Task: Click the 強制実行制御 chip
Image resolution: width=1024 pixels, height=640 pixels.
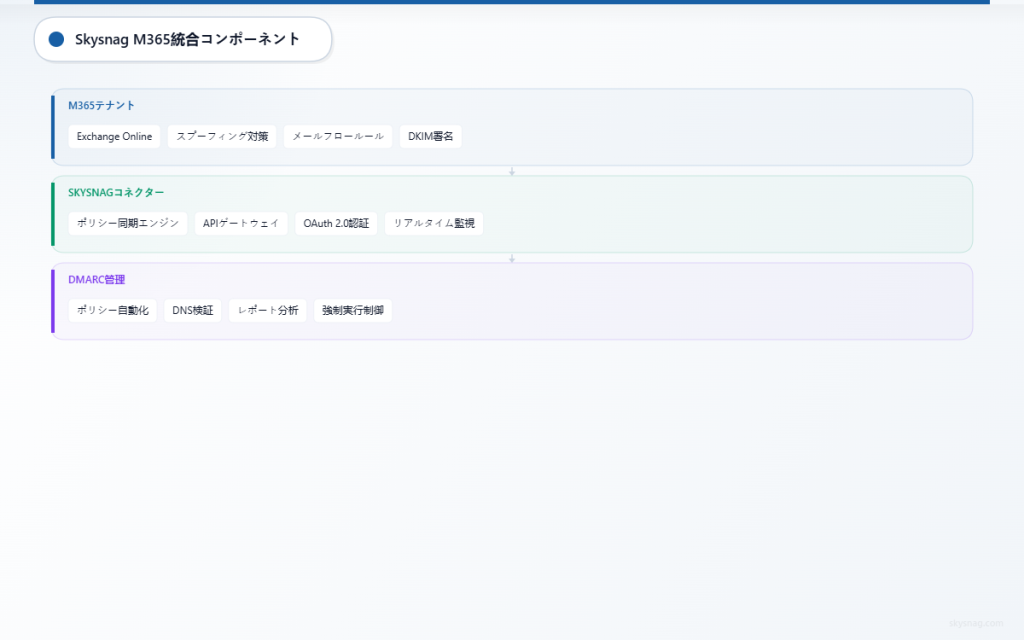Action: [x=353, y=310]
